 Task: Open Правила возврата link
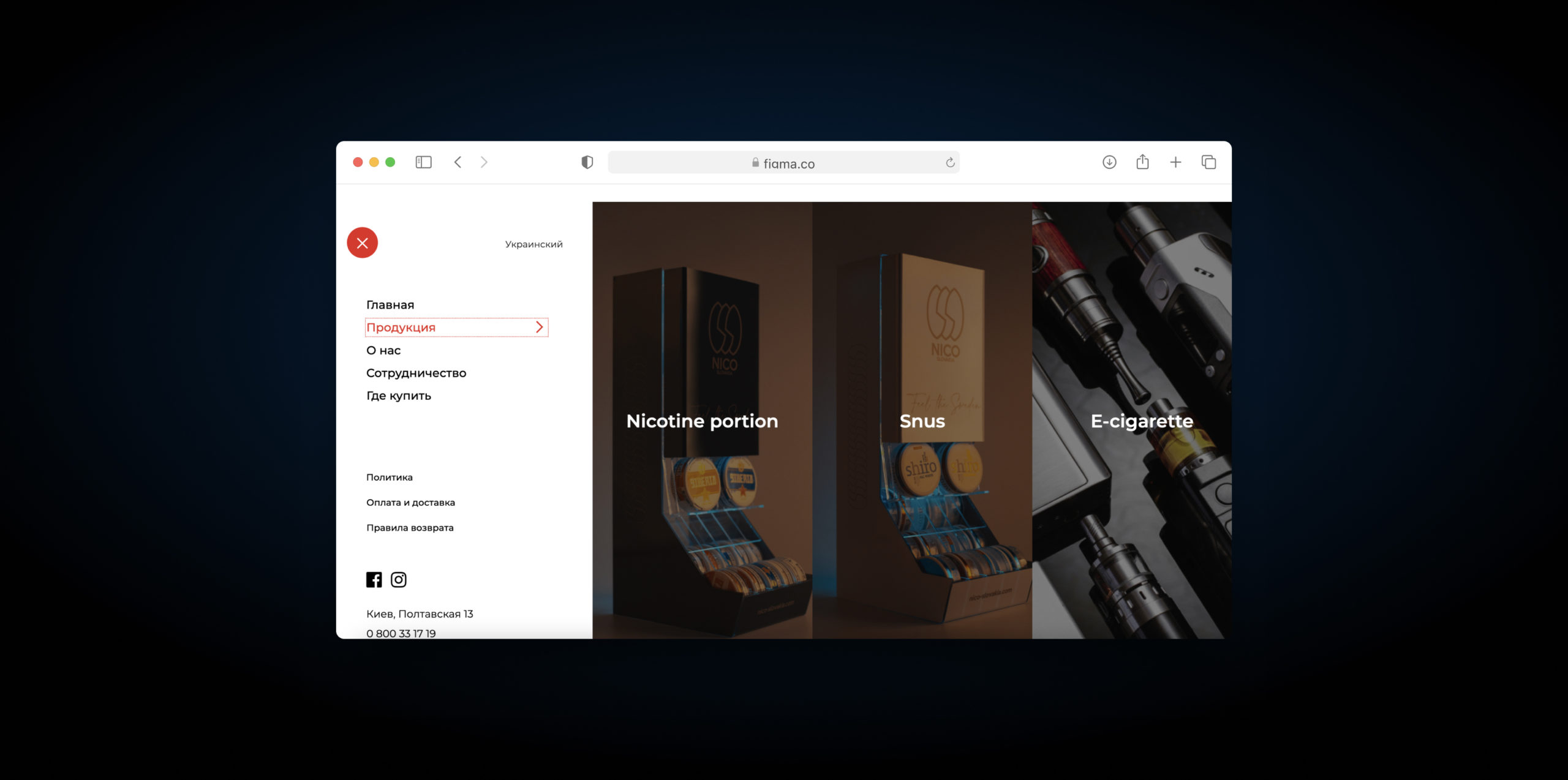point(410,528)
